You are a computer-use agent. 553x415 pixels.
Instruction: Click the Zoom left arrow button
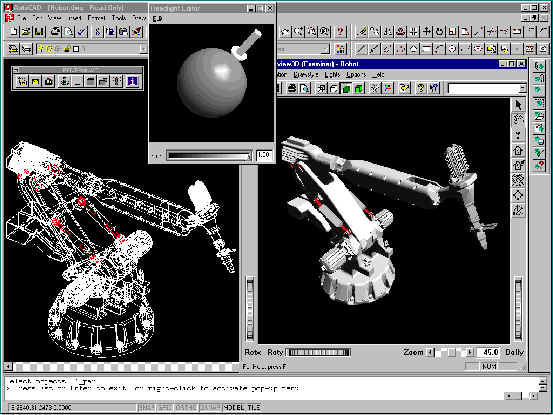[430, 352]
